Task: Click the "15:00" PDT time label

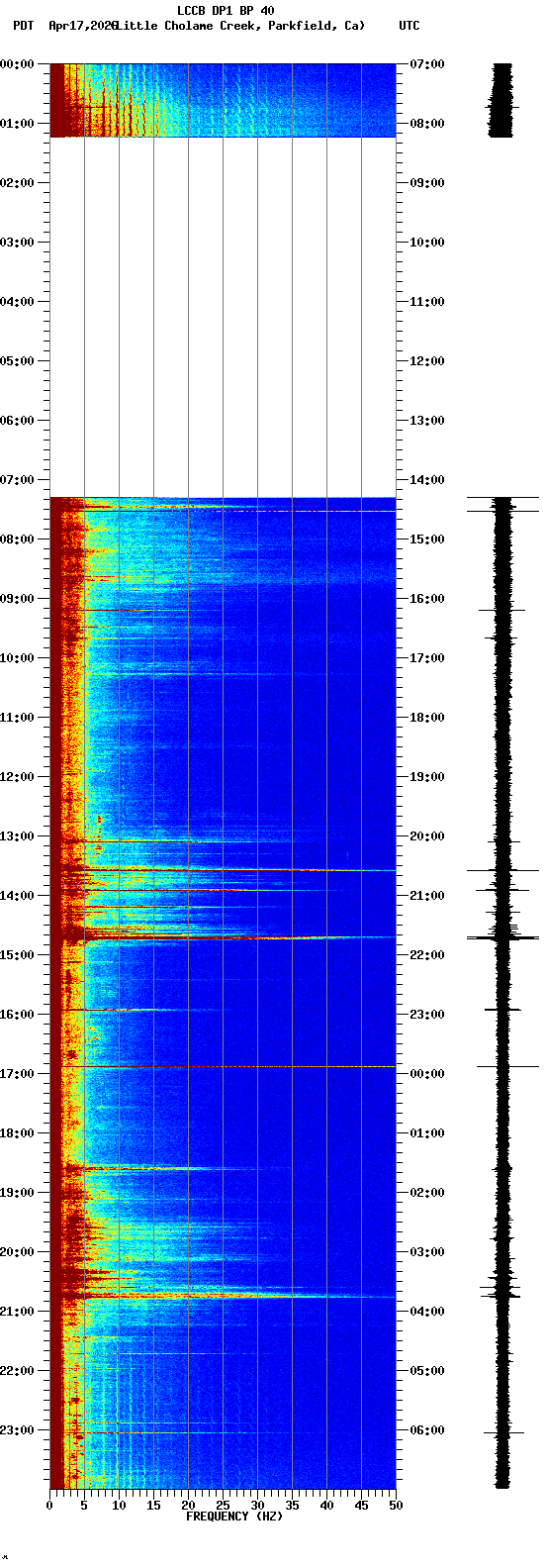Action: pos(17,954)
